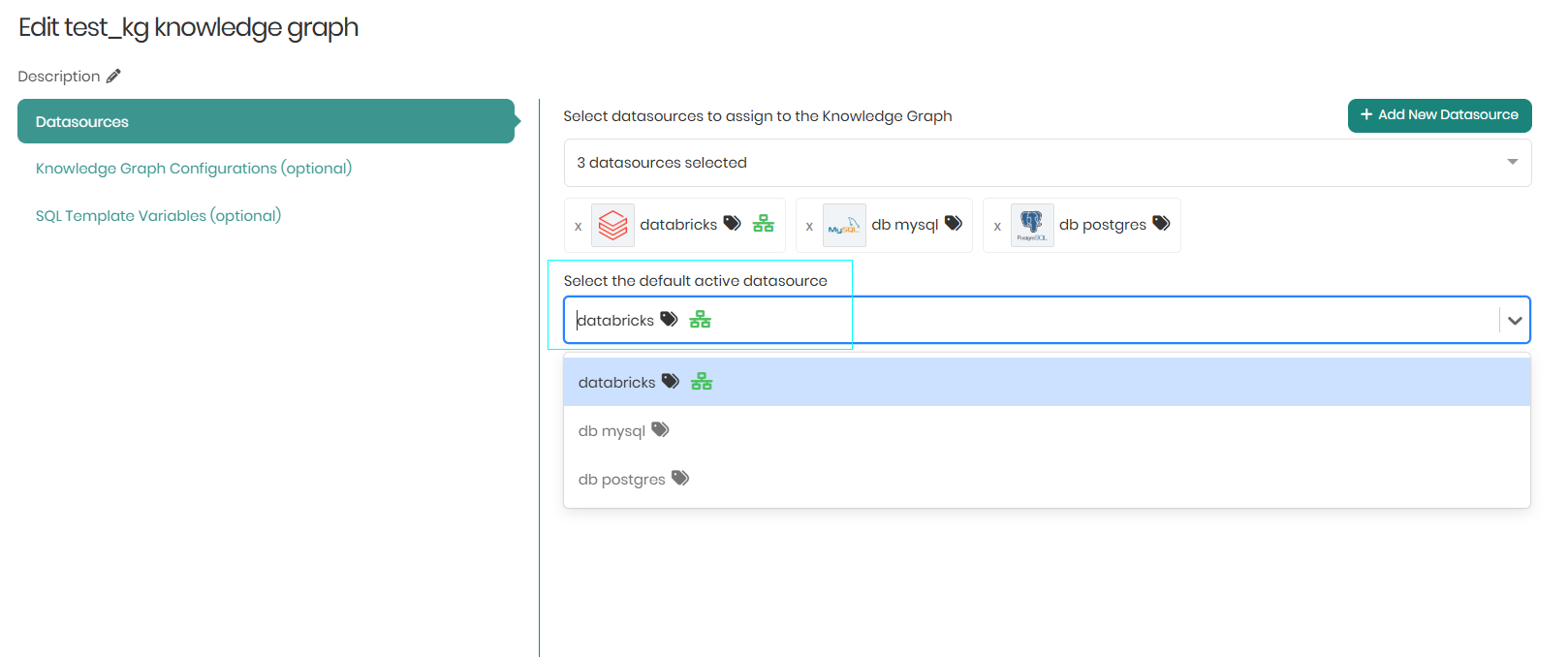Choose db postgres from the dropdown list
Screen dimensions: 1568x657
[x=621, y=480]
